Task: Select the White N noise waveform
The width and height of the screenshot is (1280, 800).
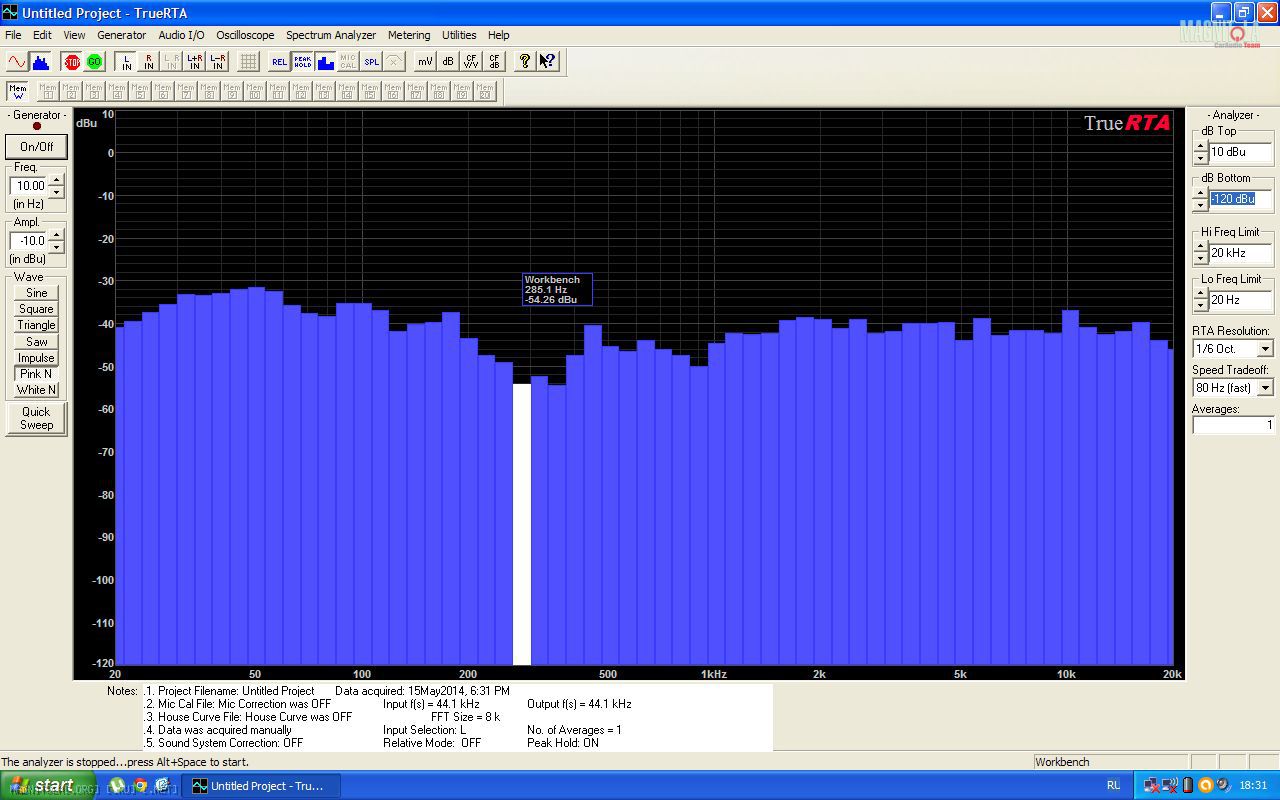Action: [37, 390]
